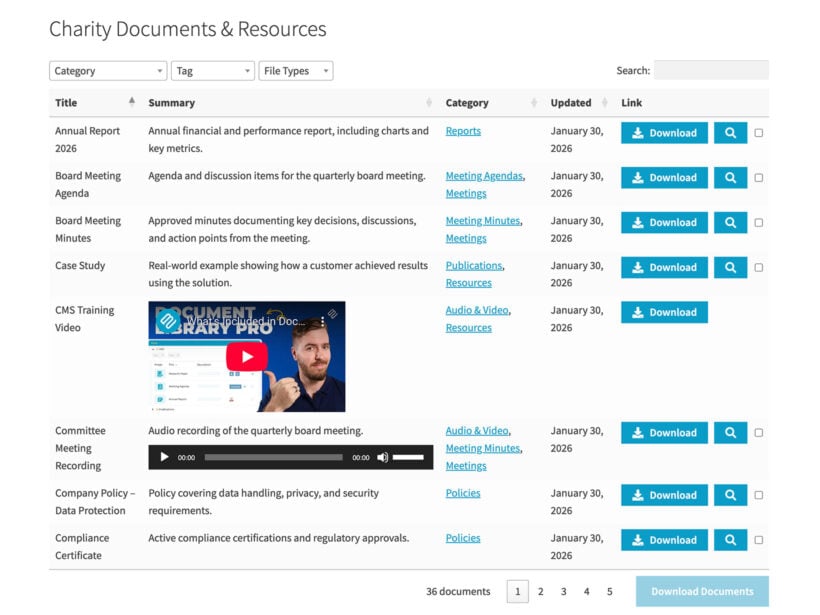This screenshot has width=820, height=615.
Task: Click the Company Policy preview magnifier
Action: click(732, 494)
